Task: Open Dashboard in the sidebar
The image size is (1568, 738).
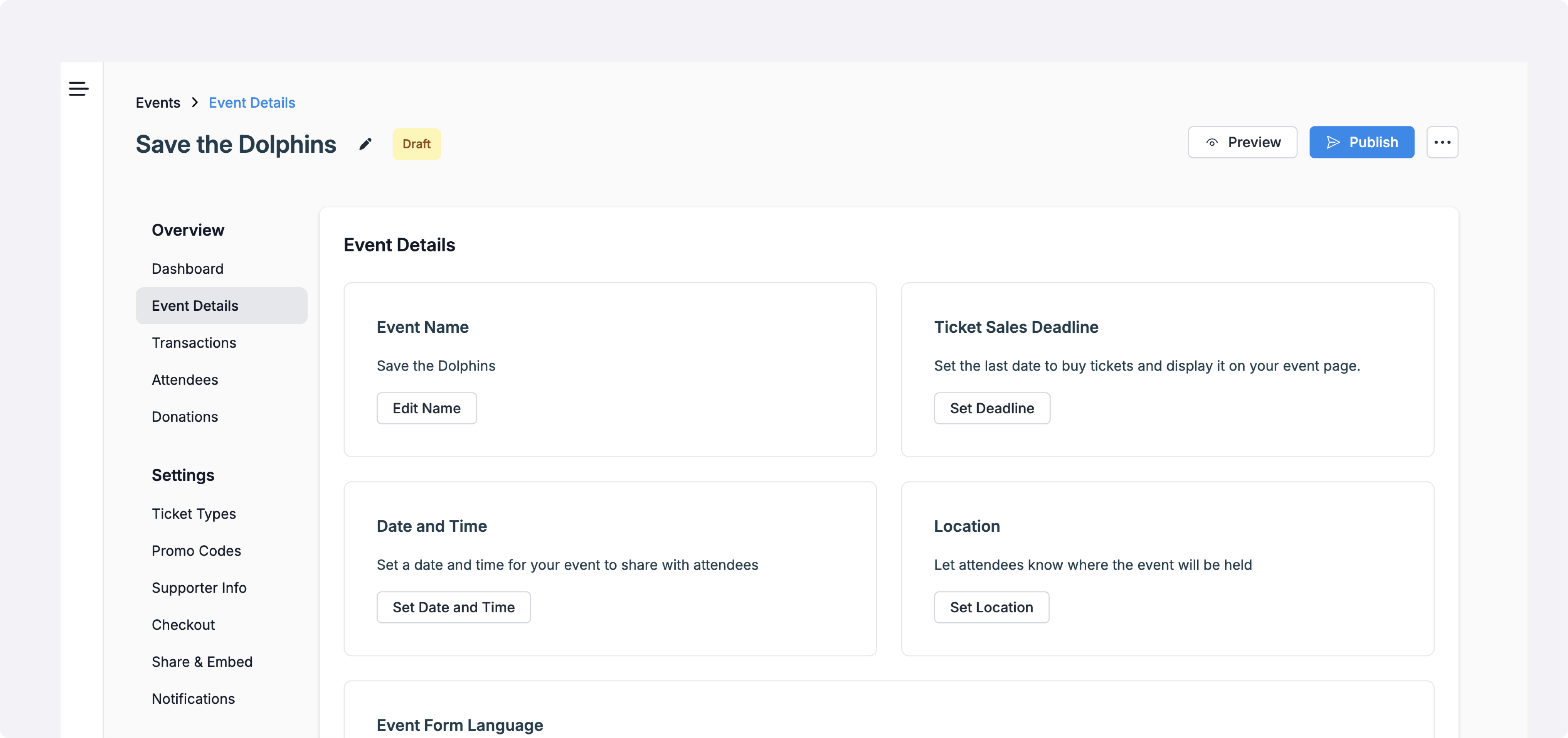Action: tap(187, 268)
